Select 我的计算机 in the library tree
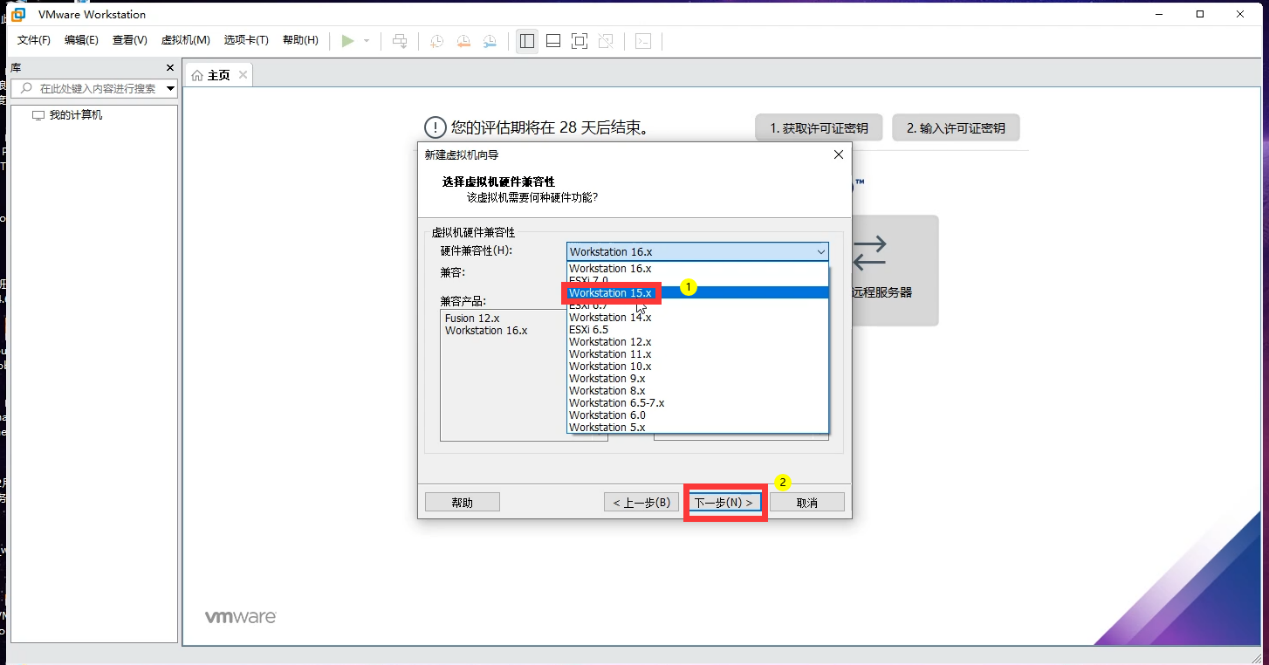 (x=75, y=115)
